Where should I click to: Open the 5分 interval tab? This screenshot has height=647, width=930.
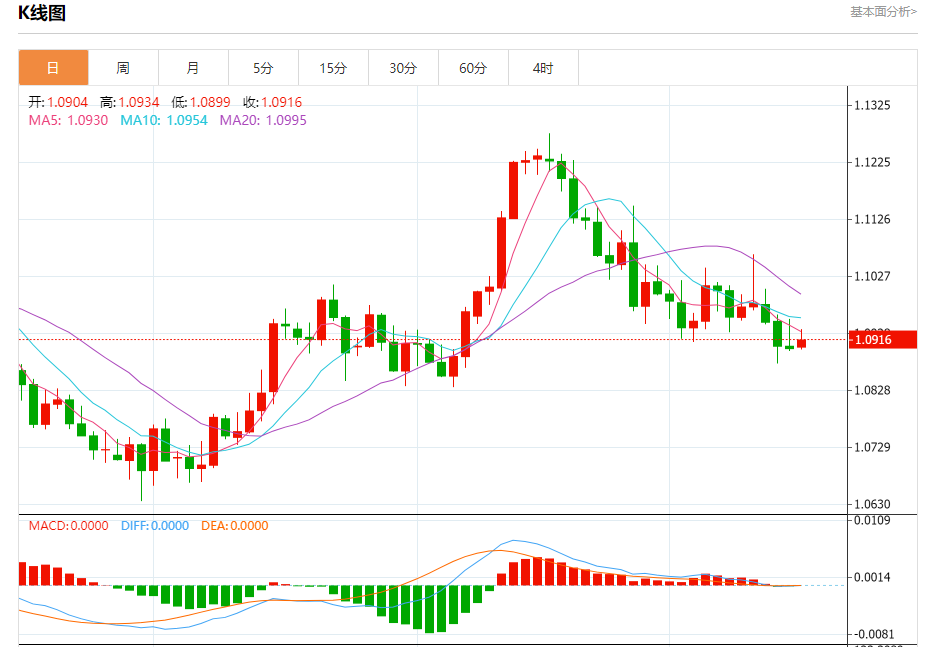(263, 68)
